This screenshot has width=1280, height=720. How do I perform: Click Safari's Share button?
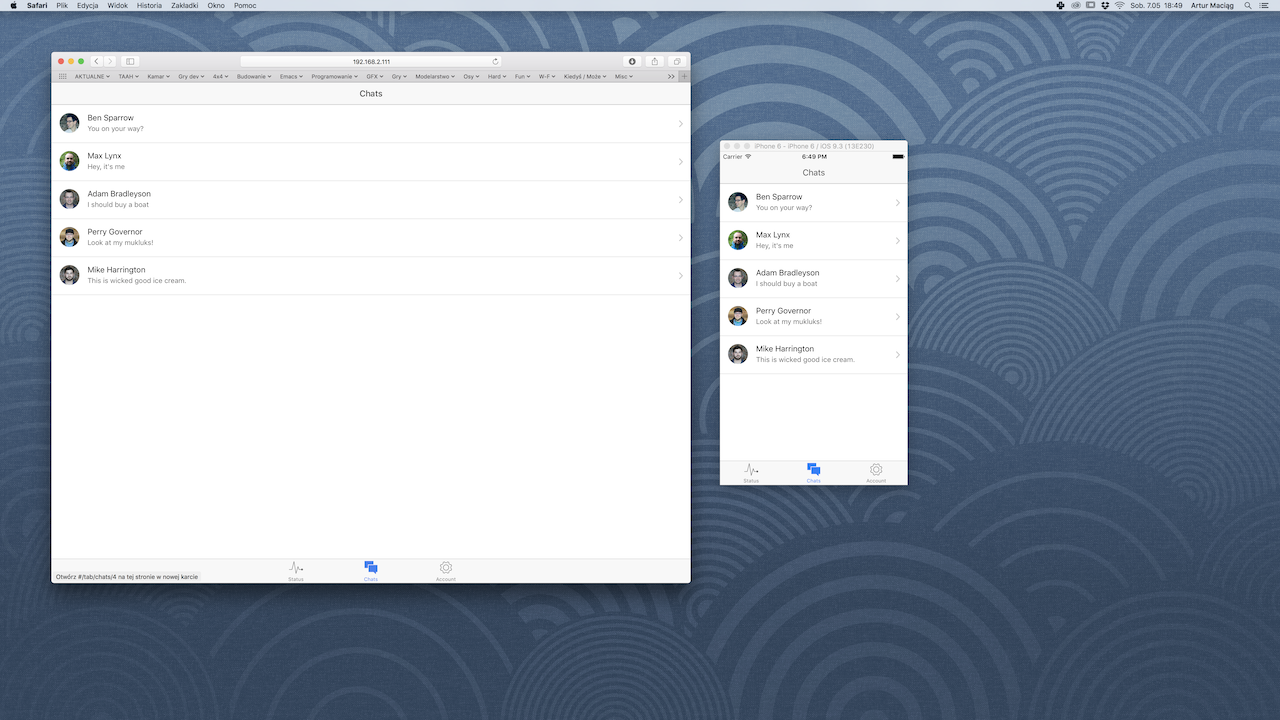pos(654,61)
